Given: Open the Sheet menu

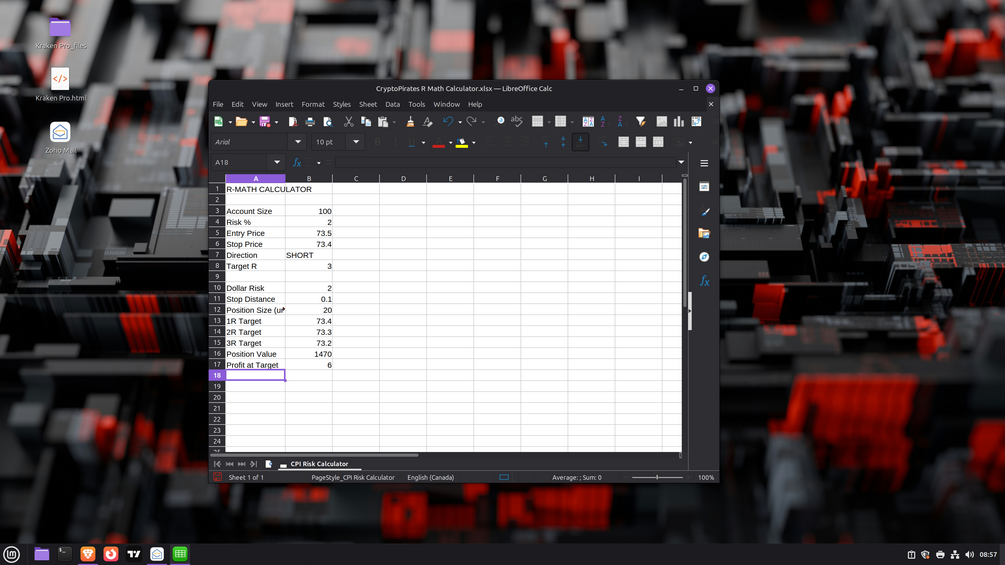Looking at the screenshot, I should (368, 104).
